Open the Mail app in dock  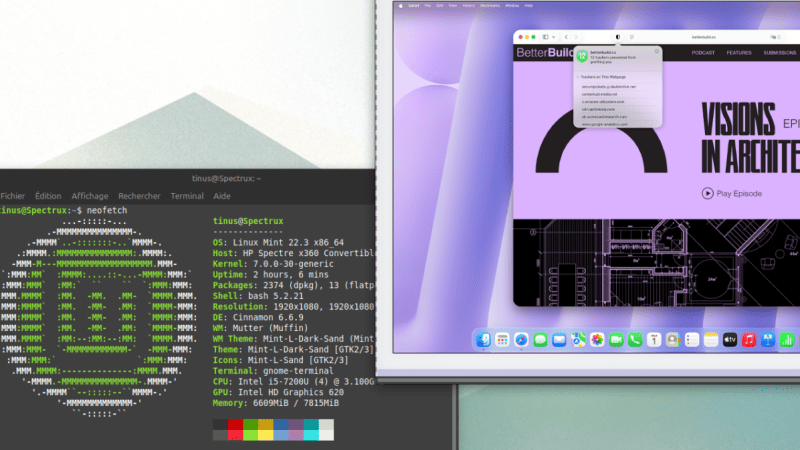(x=559, y=340)
